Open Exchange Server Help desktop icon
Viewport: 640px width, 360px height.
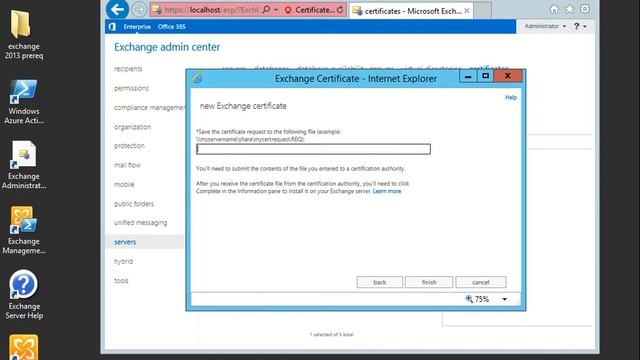coord(23,295)
